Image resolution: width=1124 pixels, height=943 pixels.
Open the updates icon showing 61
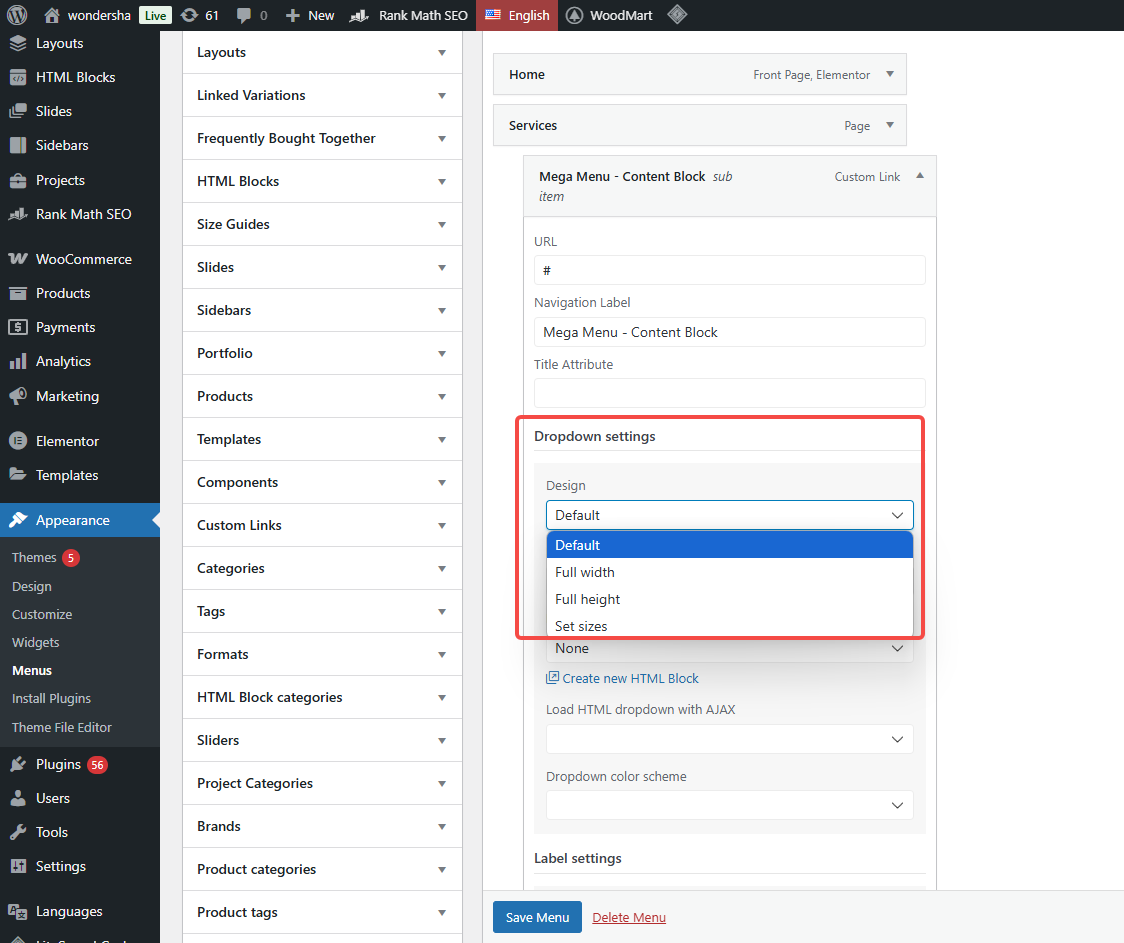pyautogui.click(x=200, y=14)
